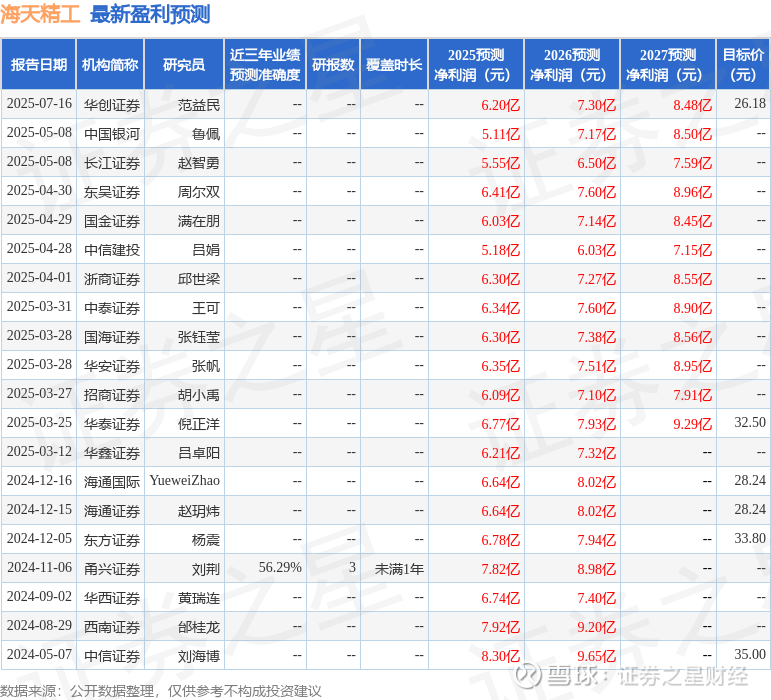Viewport: 771px width, 700px height.
Task: Click the 海通国际 institution cell
Action: coord(112,482)
